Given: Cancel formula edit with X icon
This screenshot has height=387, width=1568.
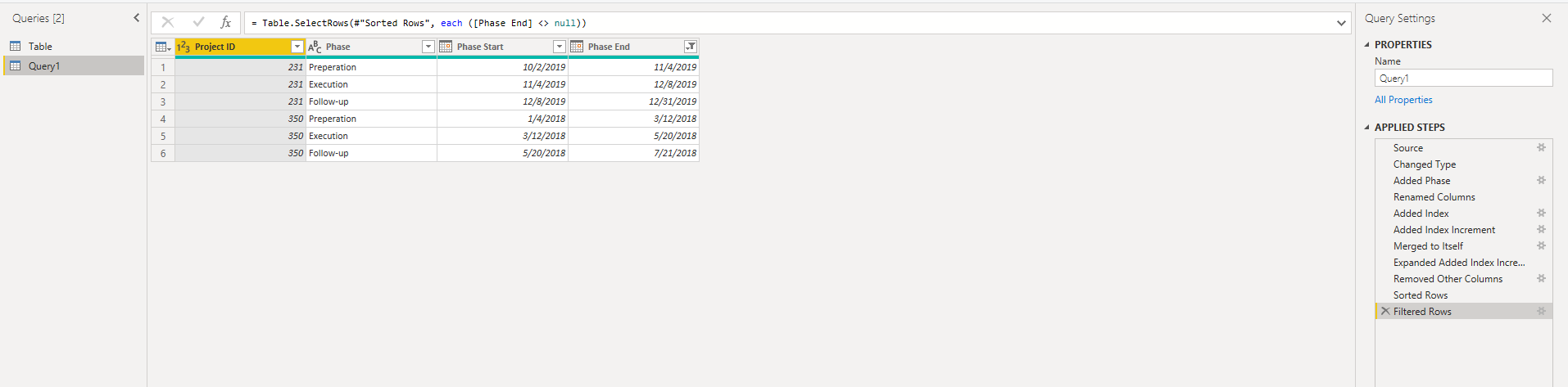Looking at the screenshot, I should click(168, 23).
